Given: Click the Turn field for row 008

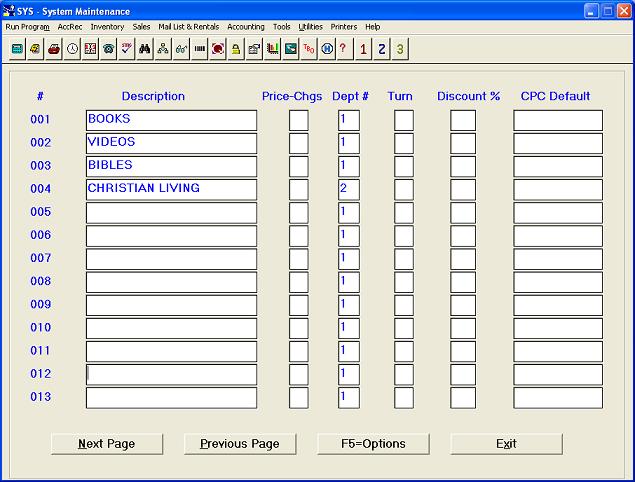Looking at the screenshot, I should coord(404,282).
